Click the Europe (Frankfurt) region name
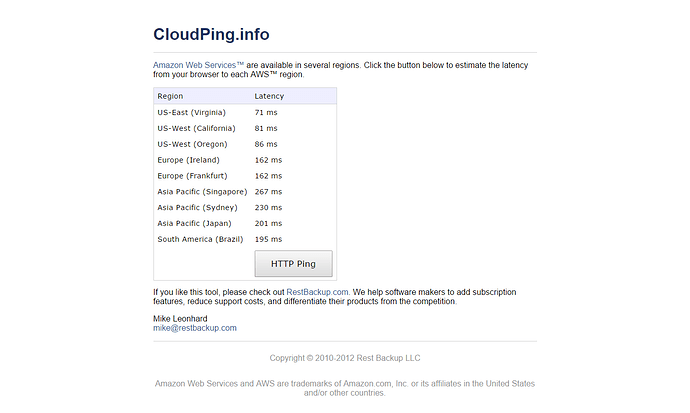This screenshot has width=690, height=413. pyautogui.click(x=192, y=176)
